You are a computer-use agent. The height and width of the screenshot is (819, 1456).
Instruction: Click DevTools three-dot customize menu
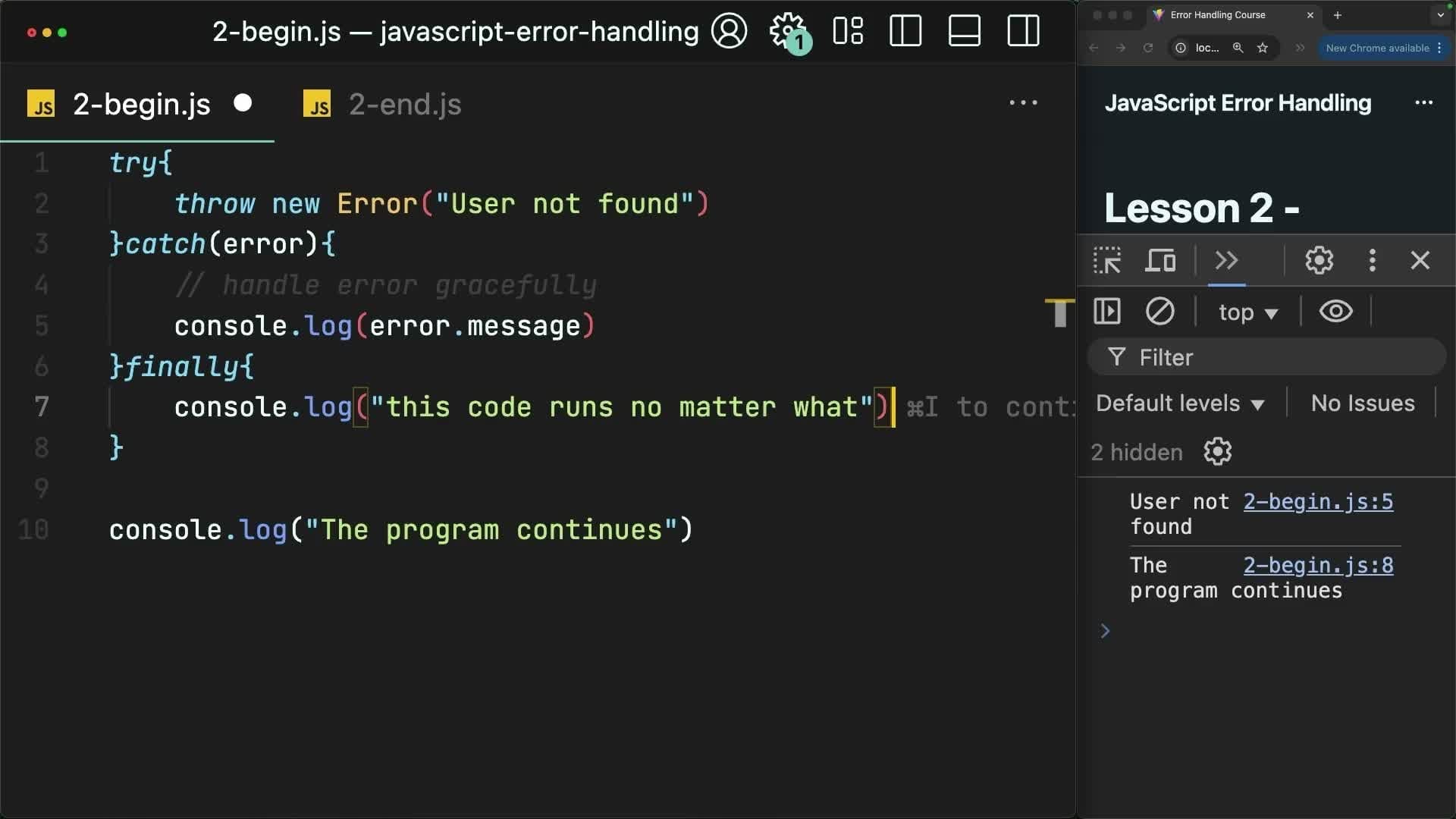tap(1372, 261)
